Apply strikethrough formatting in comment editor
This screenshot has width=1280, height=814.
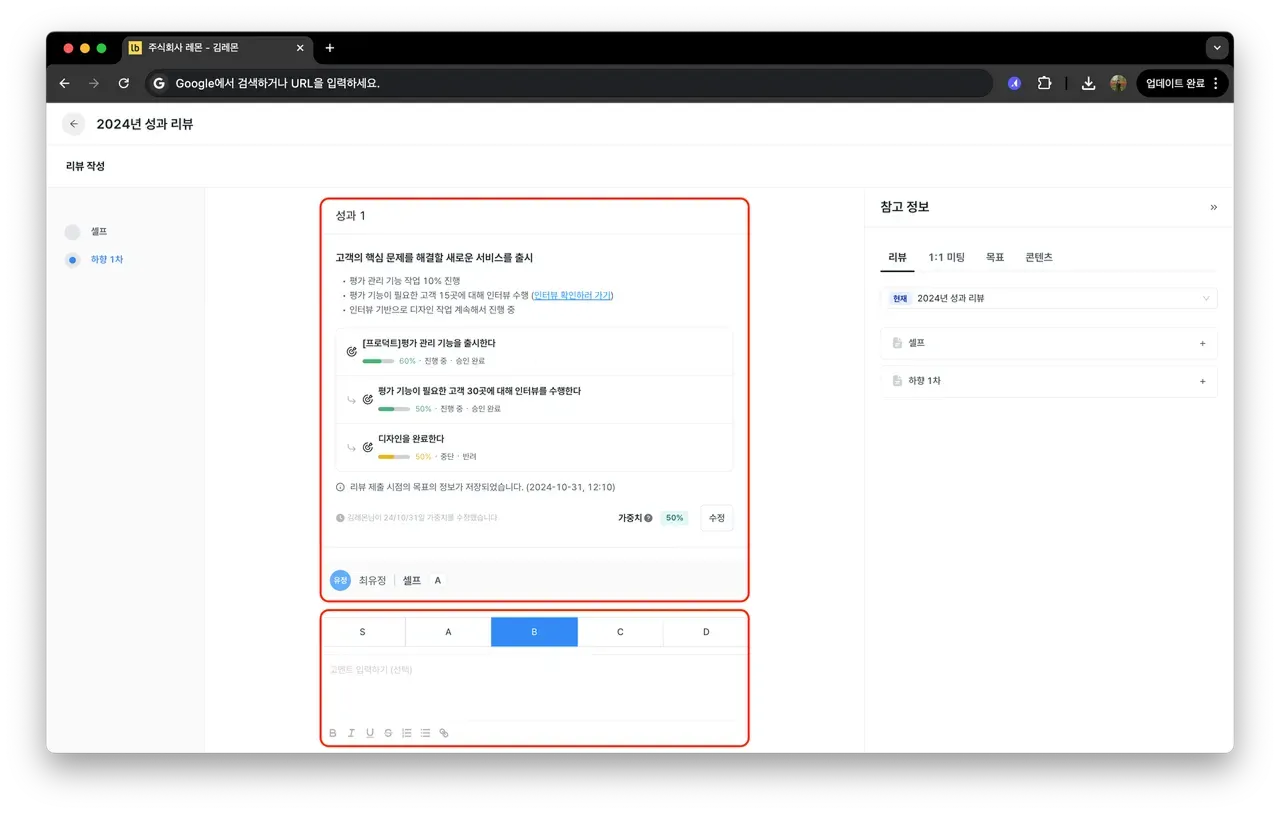388,733
